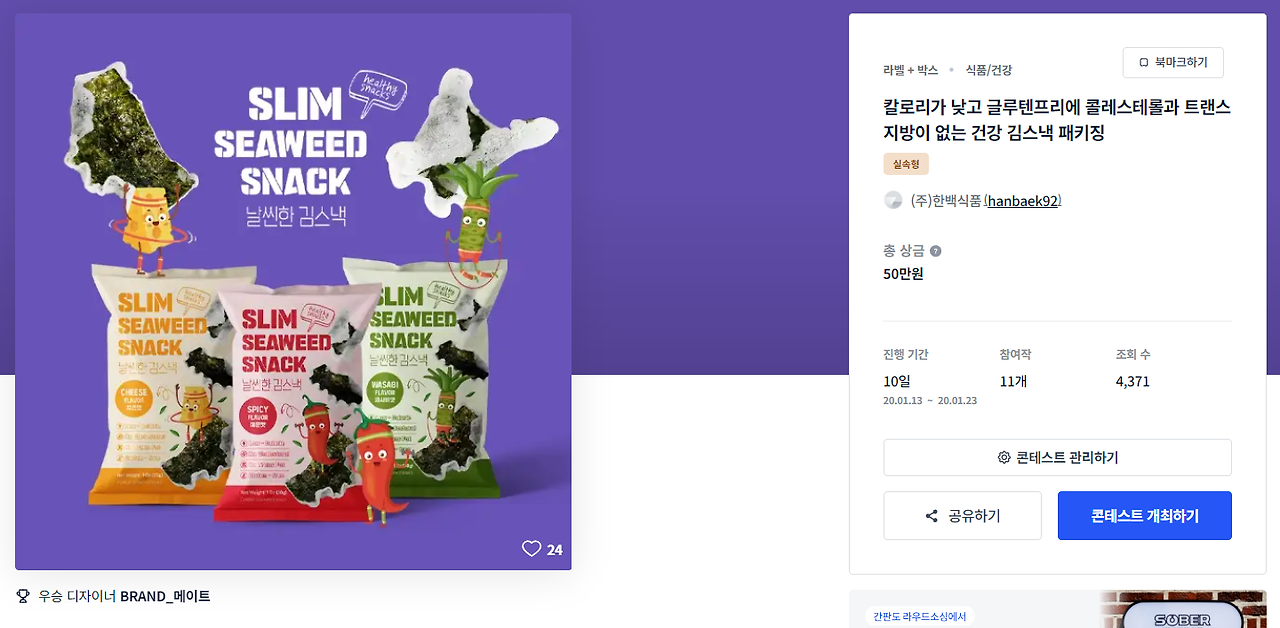Click the 실속형 tag badge
Image resolution: width=1280 pixels, height=628 pixels.
coord(906,164)
